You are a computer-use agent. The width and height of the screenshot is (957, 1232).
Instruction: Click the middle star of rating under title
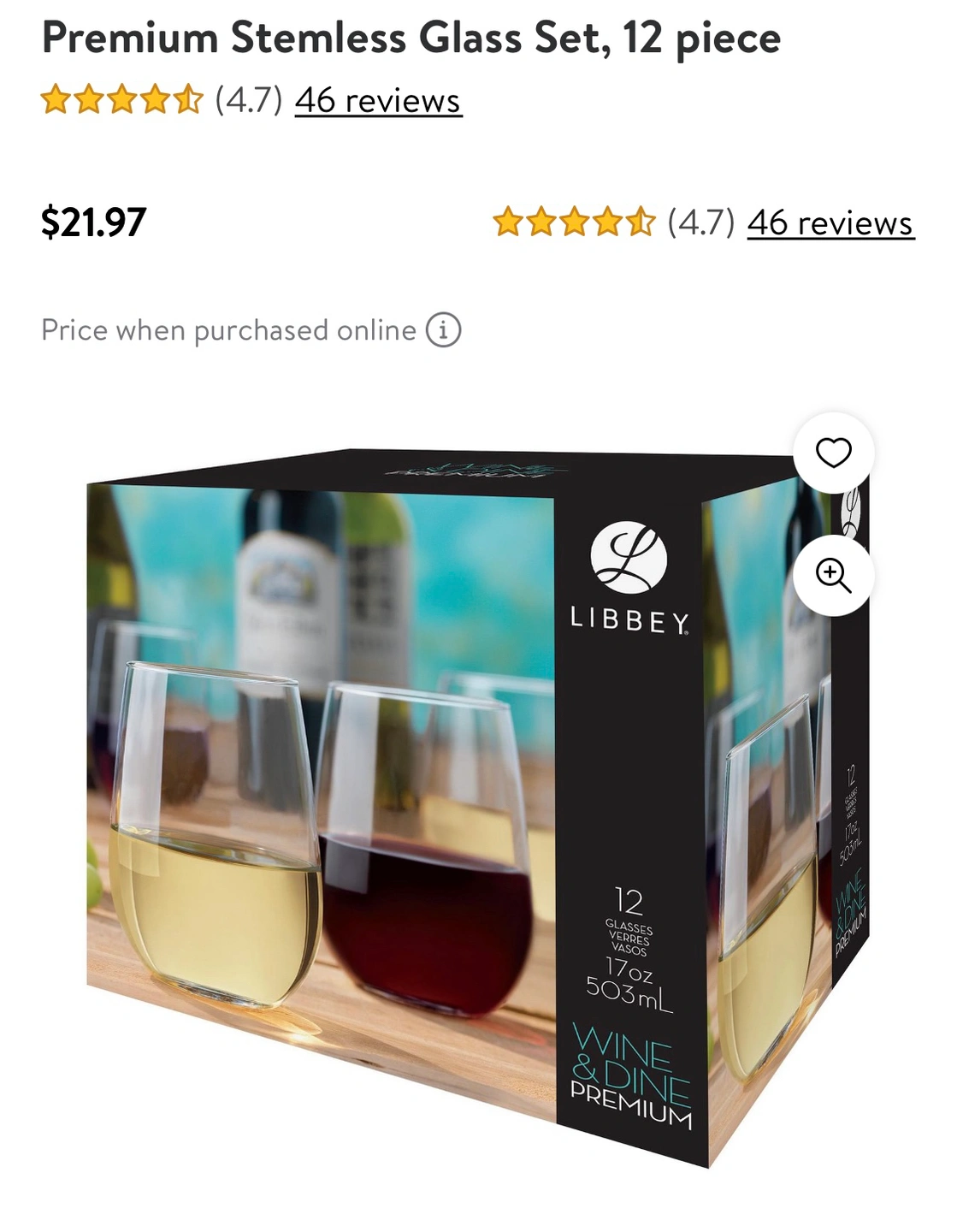(x=122, y=100)
